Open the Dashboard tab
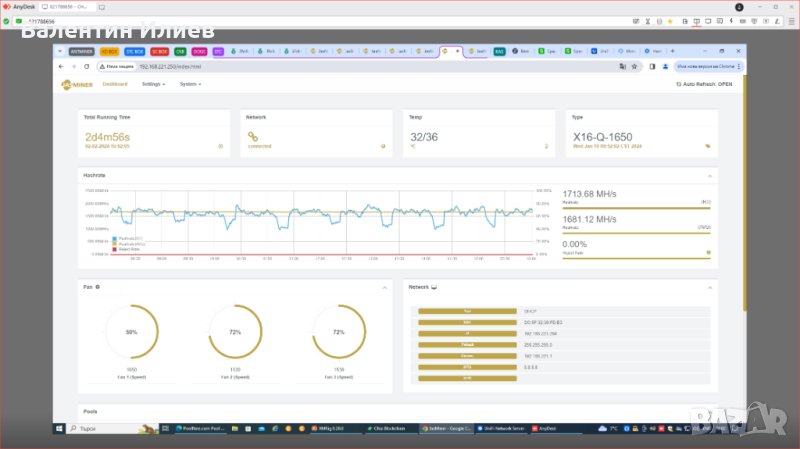This screenshot has width=800, height=449. tap(115, 85)
